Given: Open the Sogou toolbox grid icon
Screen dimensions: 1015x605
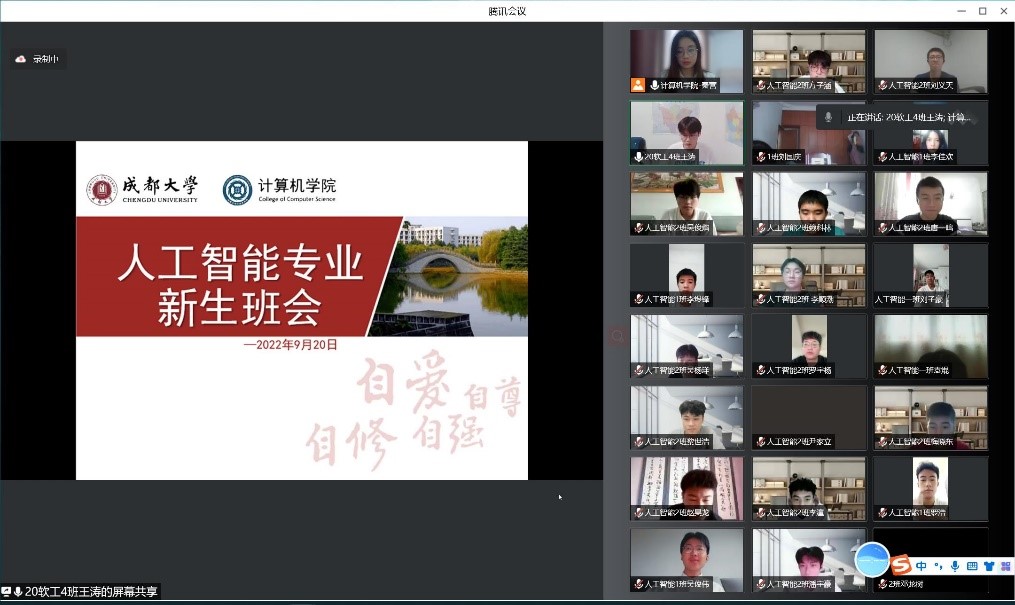Looking at the screenshot, I should coord(1005,566).
